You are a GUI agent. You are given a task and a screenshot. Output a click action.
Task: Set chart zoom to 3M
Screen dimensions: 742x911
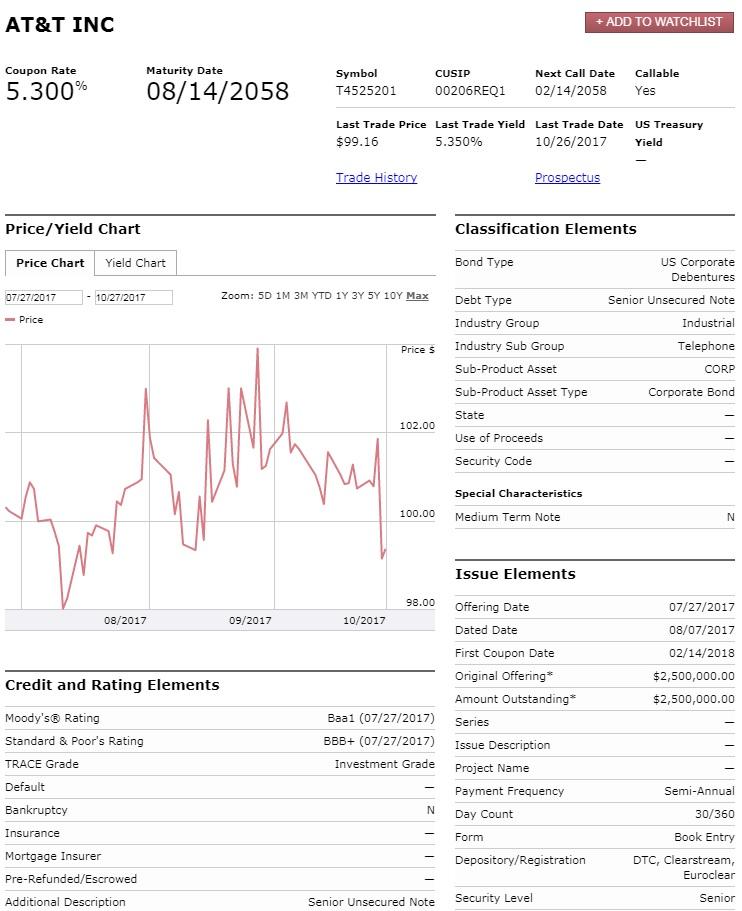(301, 296)
